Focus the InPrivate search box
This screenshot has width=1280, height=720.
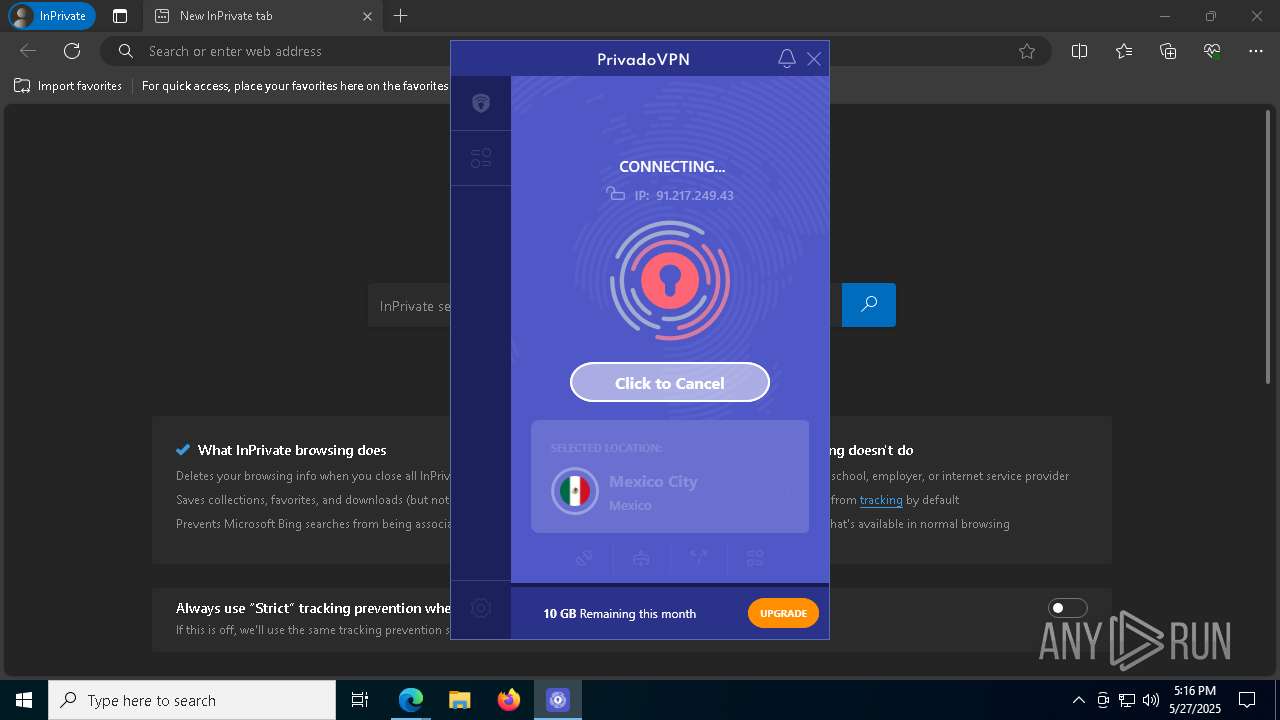tap(605, 305)
